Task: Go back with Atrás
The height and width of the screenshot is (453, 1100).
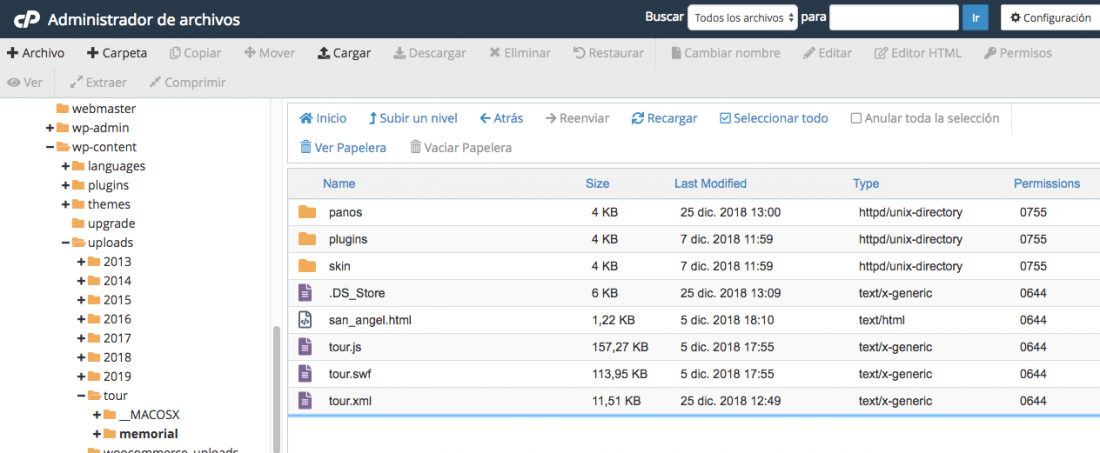Action: 502,119
